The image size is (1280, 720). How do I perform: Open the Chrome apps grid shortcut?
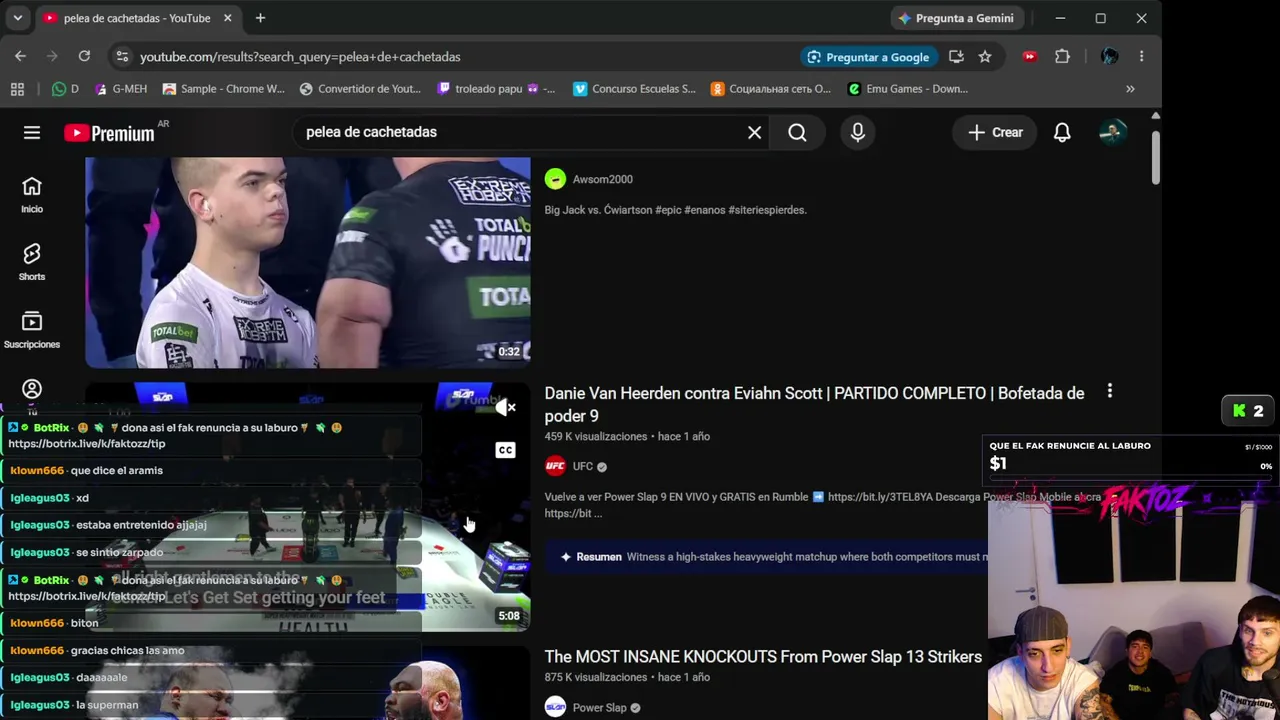pyautogui.click(x=17, y=89)
